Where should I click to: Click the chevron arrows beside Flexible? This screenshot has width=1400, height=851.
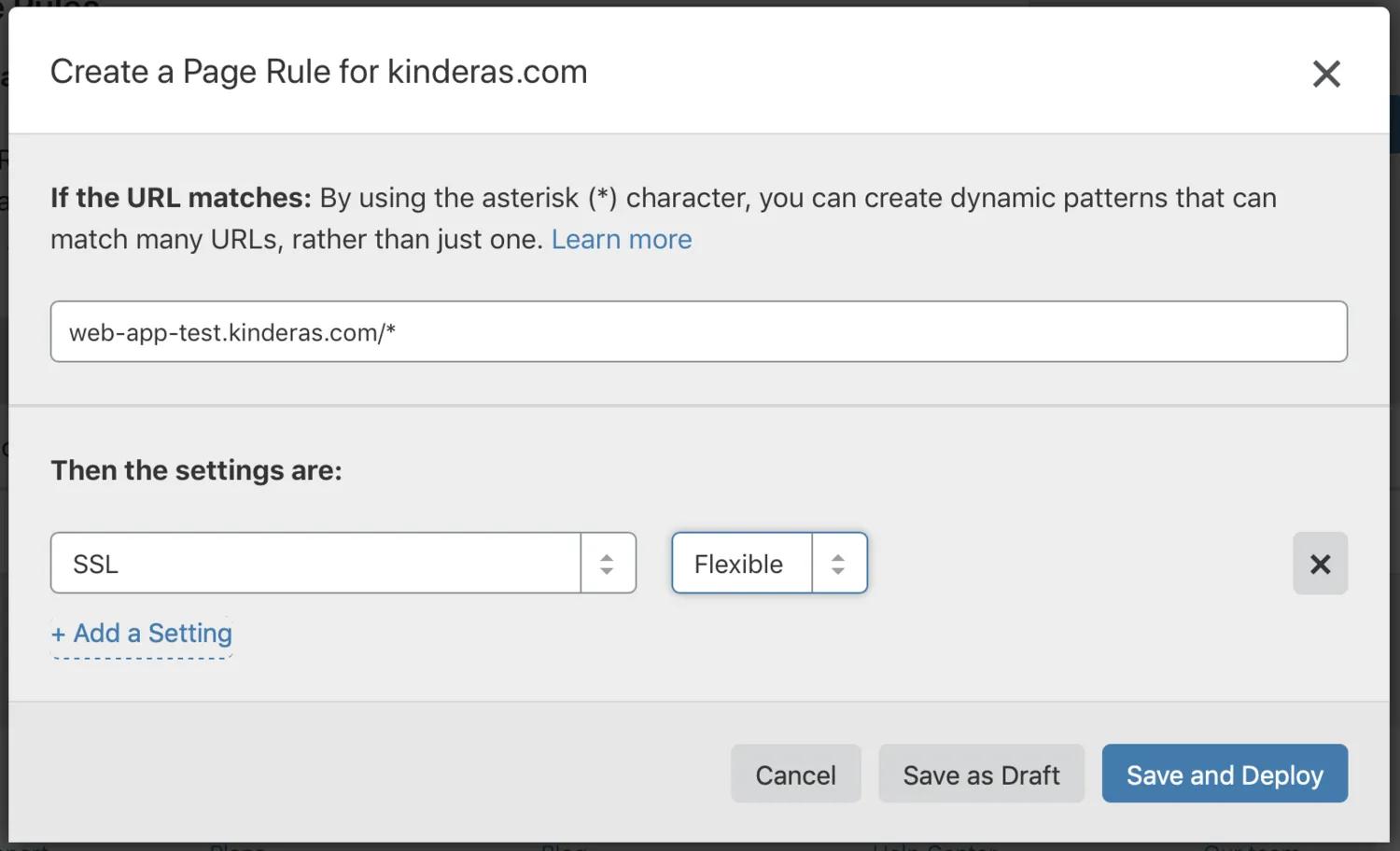pos(838,563)
